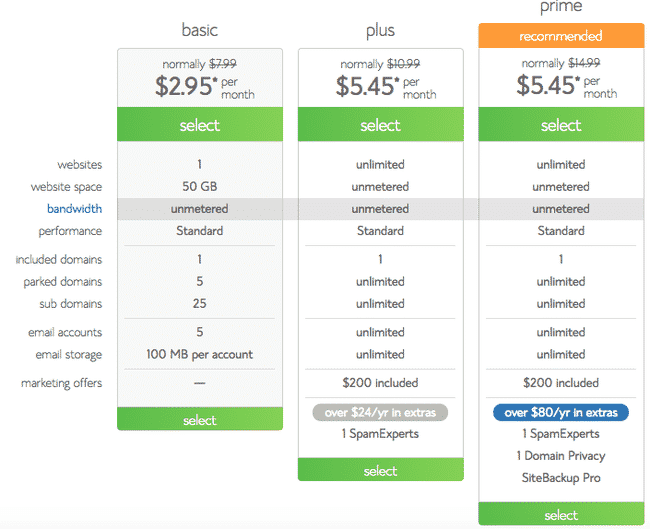650x529 pixels.
Task: Click SiteBackup Pro in prime extras
Action: pyautogui.click(x=561, y=478)
